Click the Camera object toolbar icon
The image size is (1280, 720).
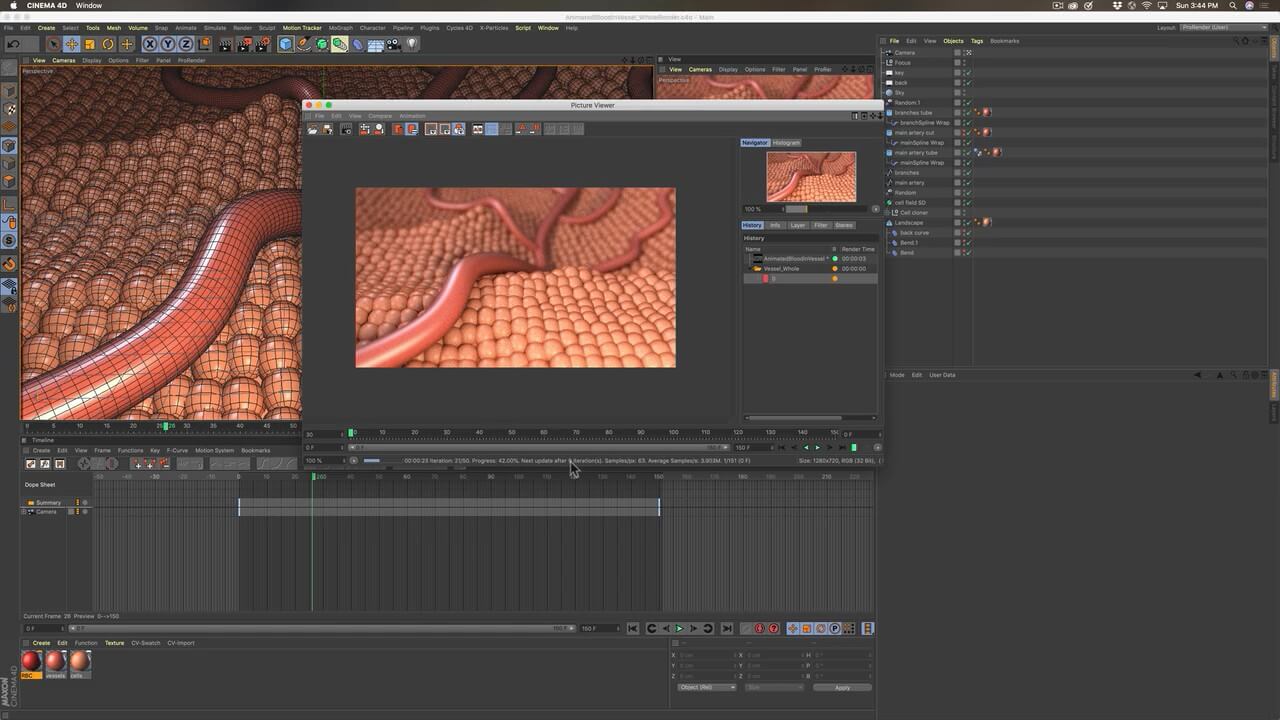pyautogui.click(x=393, y=44)
